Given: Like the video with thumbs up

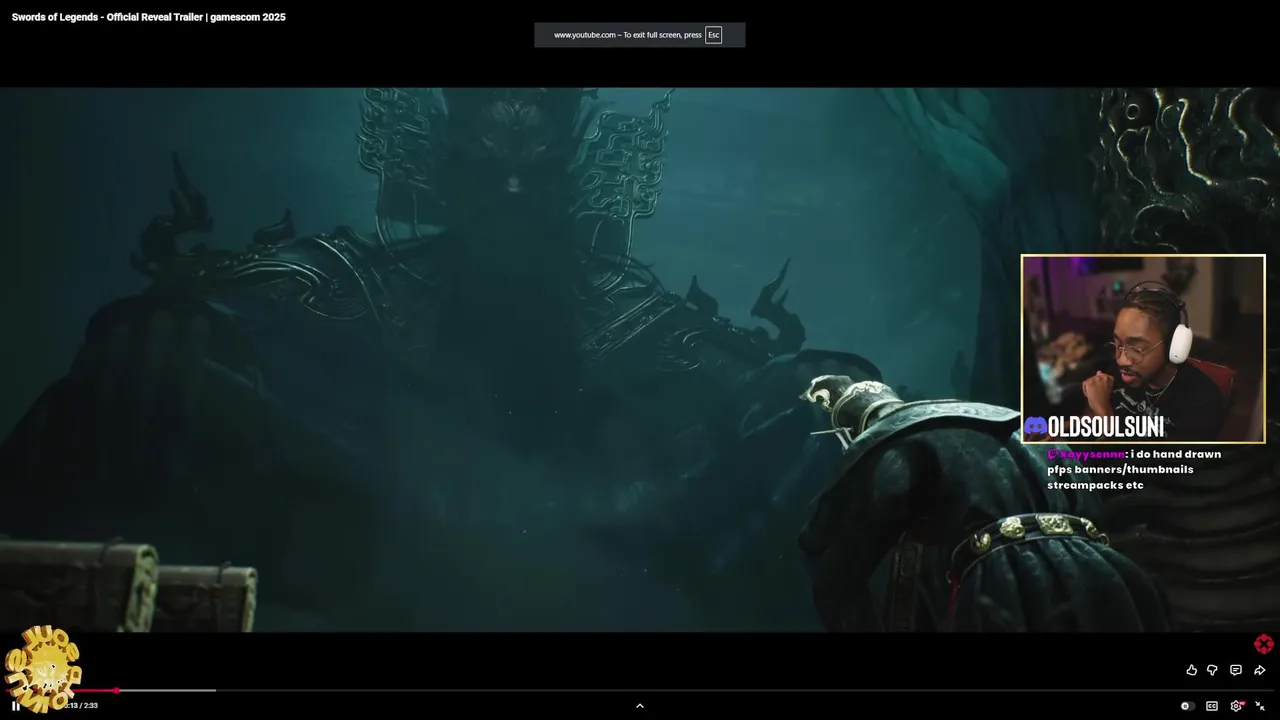Looking at the screenshot, I should click(x=1191, y=670).
